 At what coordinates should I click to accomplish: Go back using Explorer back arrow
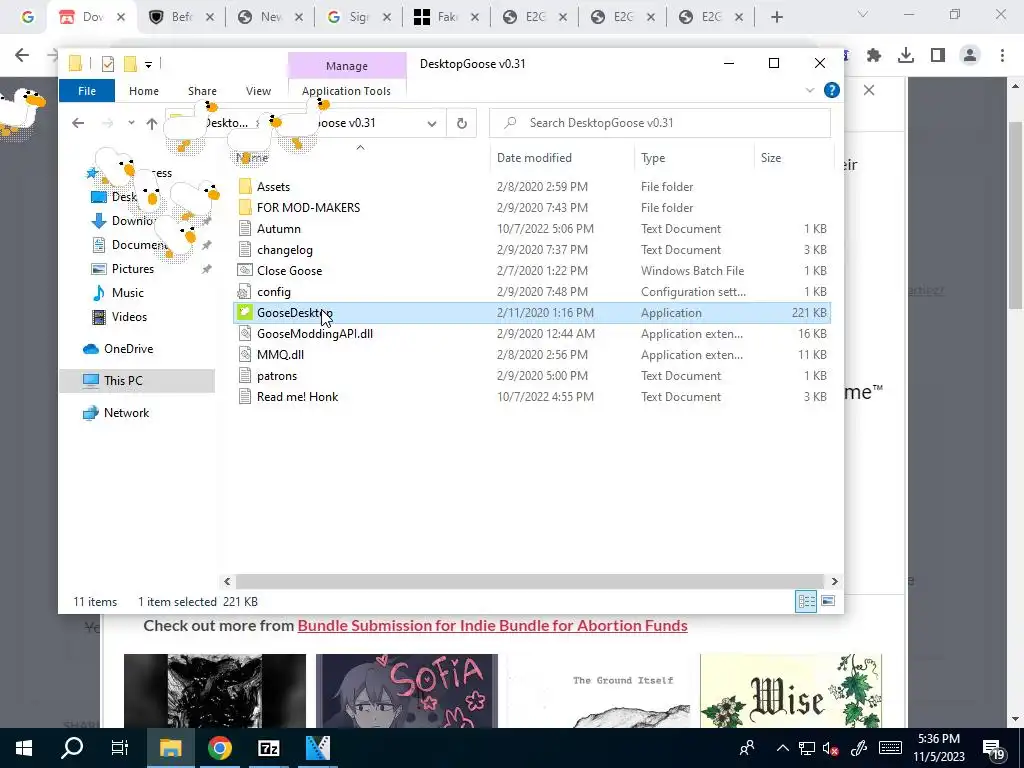tap(78, 123)
